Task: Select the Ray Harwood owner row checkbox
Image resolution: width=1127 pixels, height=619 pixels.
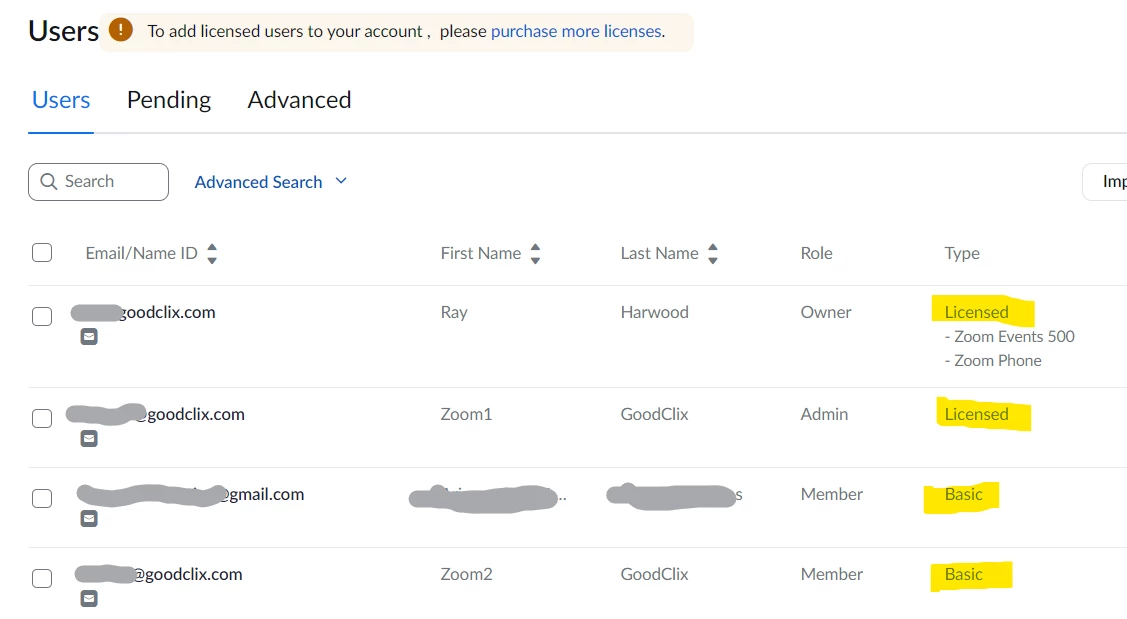Action: coord(42,317)
